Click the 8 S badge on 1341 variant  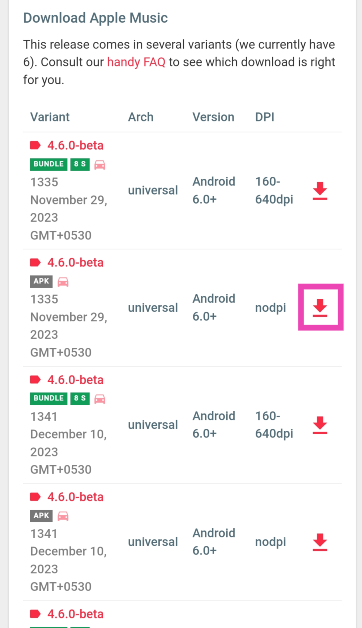(x=80, y=399)
